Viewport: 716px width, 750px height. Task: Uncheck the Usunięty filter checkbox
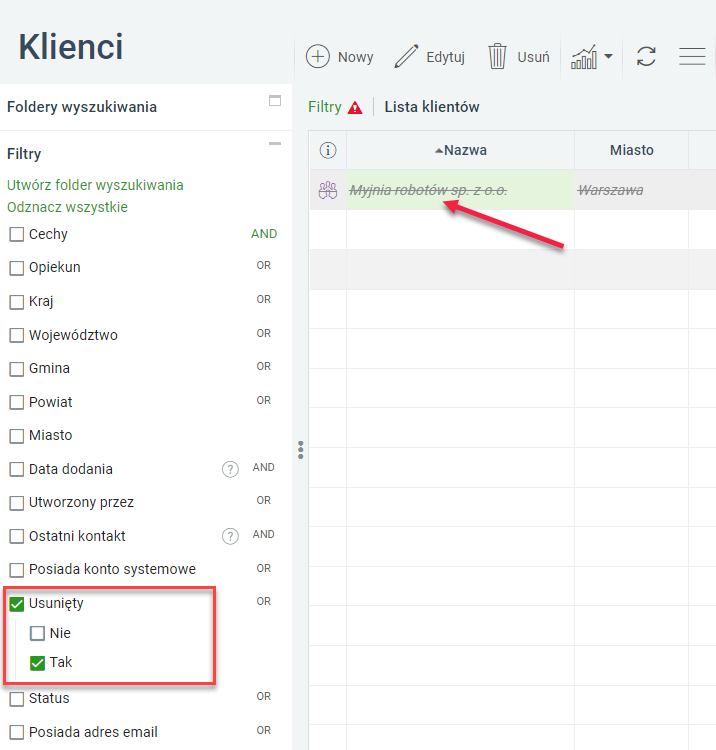(x=17, y=604)
